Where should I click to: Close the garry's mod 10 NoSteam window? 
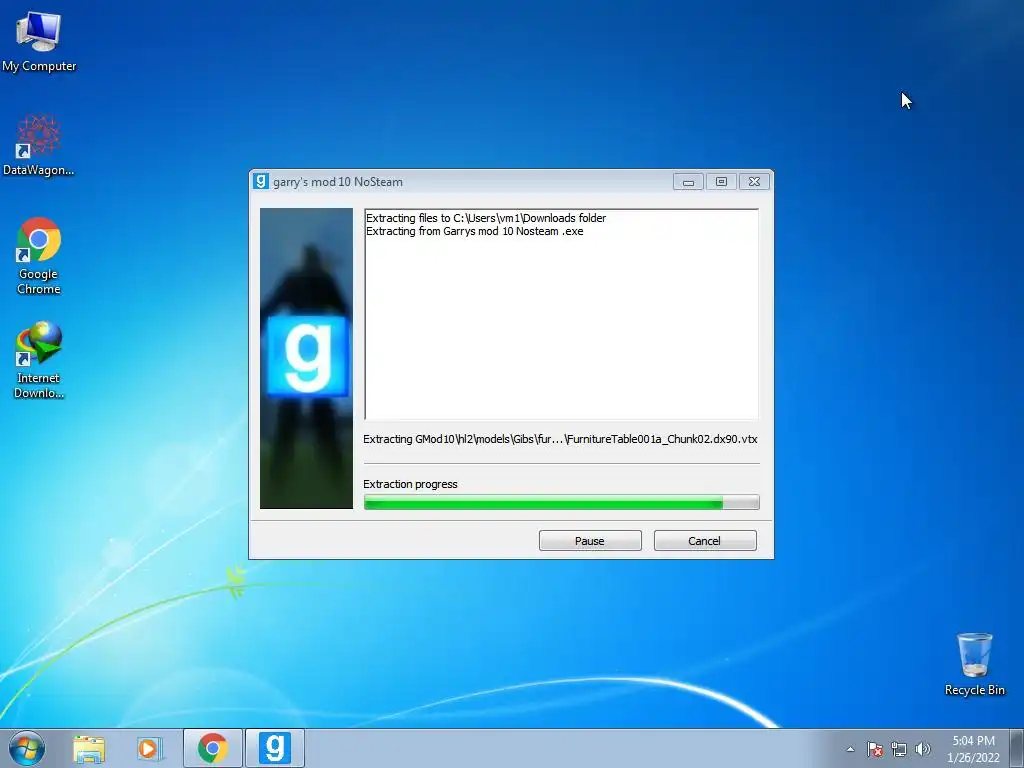tap(754, 182)
